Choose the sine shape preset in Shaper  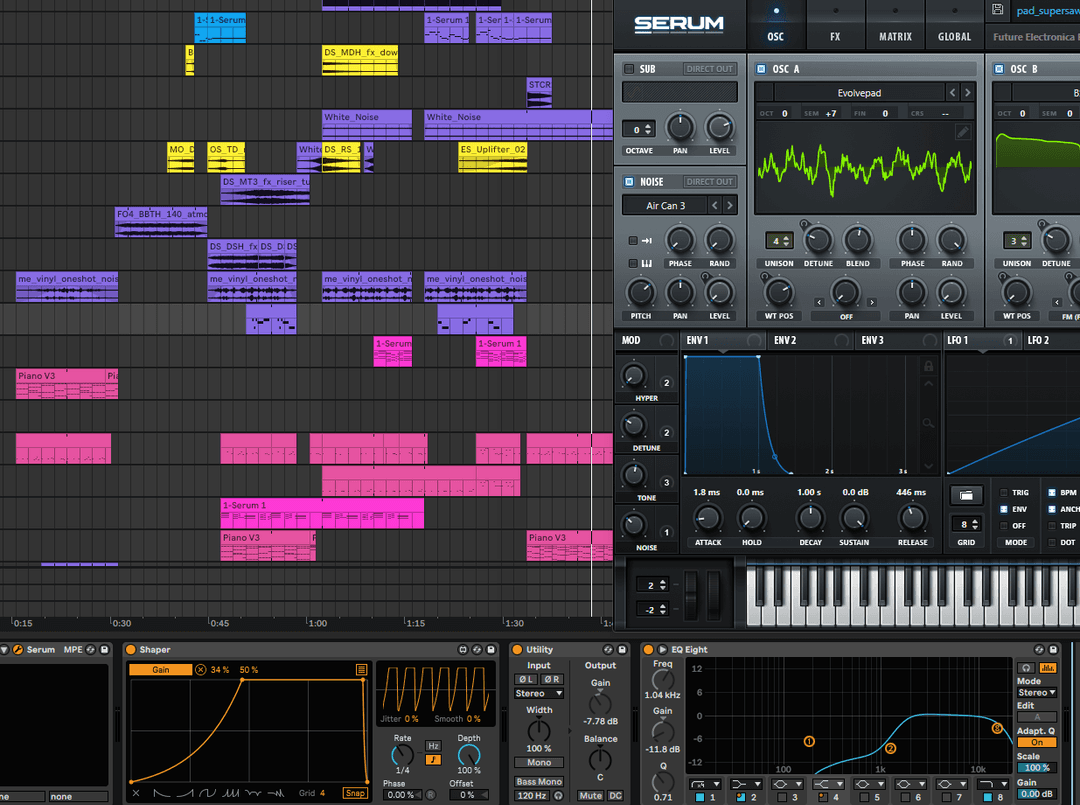(x=207, y=793)
